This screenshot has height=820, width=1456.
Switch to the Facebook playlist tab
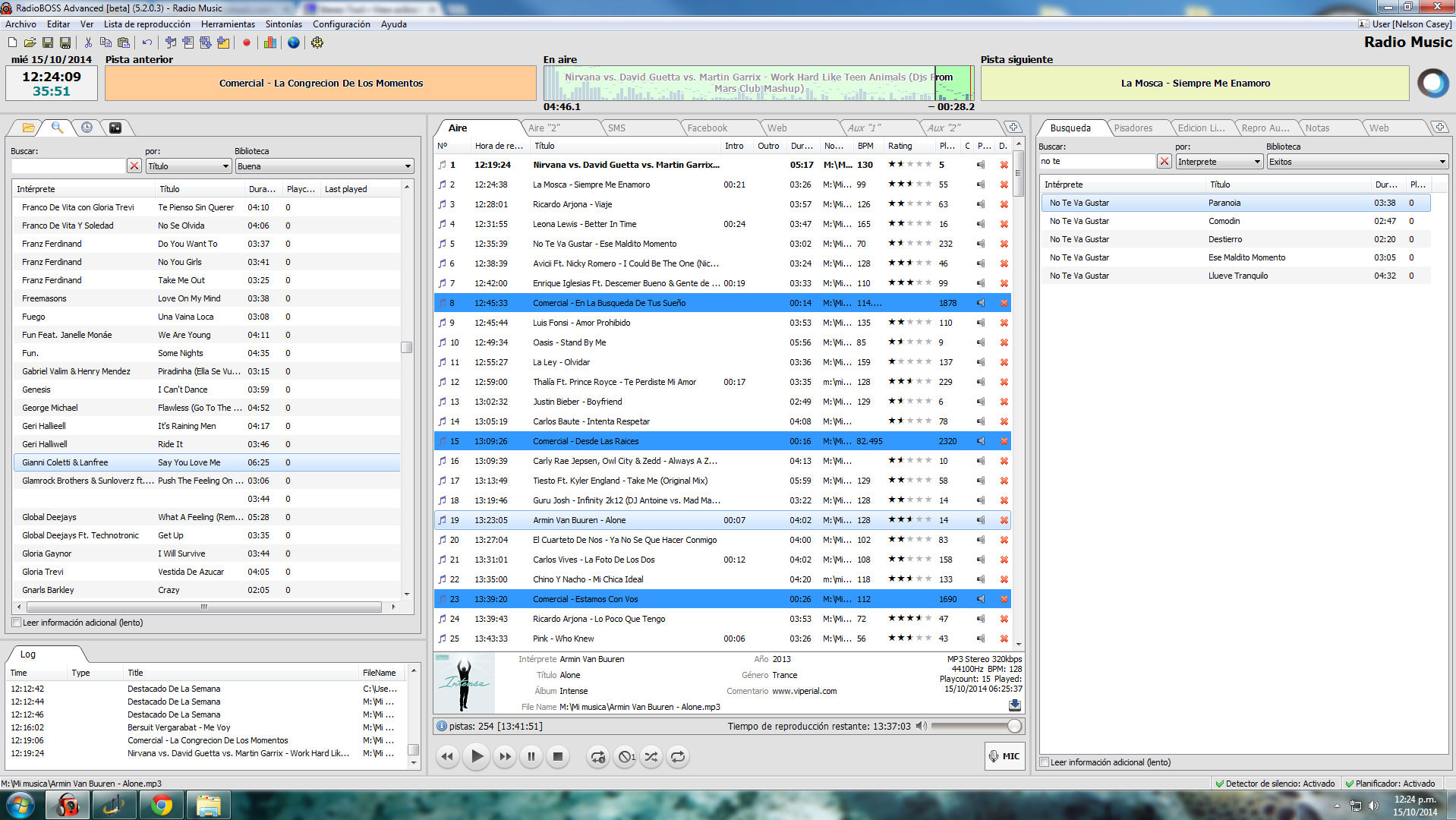click(x=707, y=128)
